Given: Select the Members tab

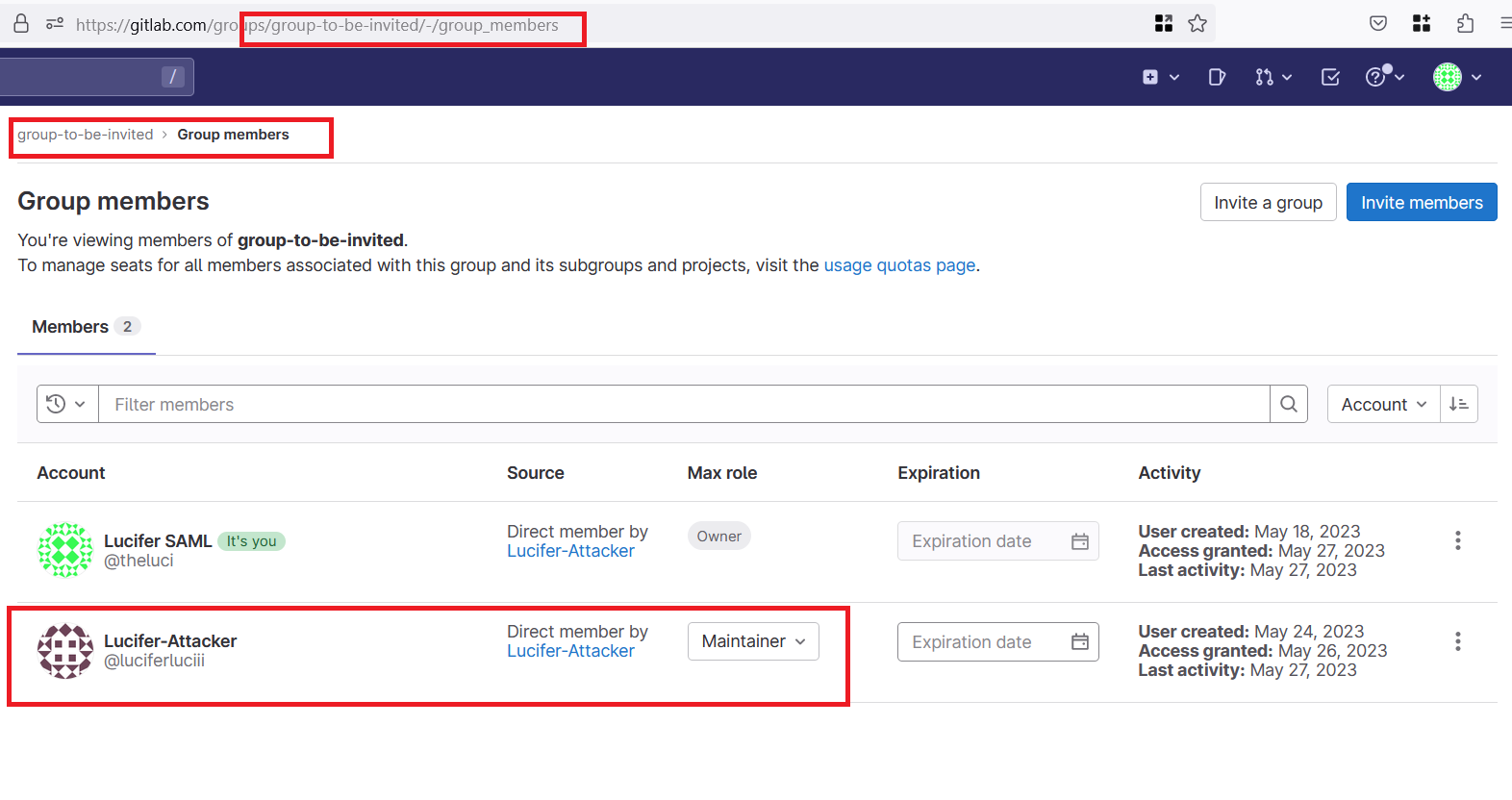Looking at the screenshot, I should [x=86, y=327].
